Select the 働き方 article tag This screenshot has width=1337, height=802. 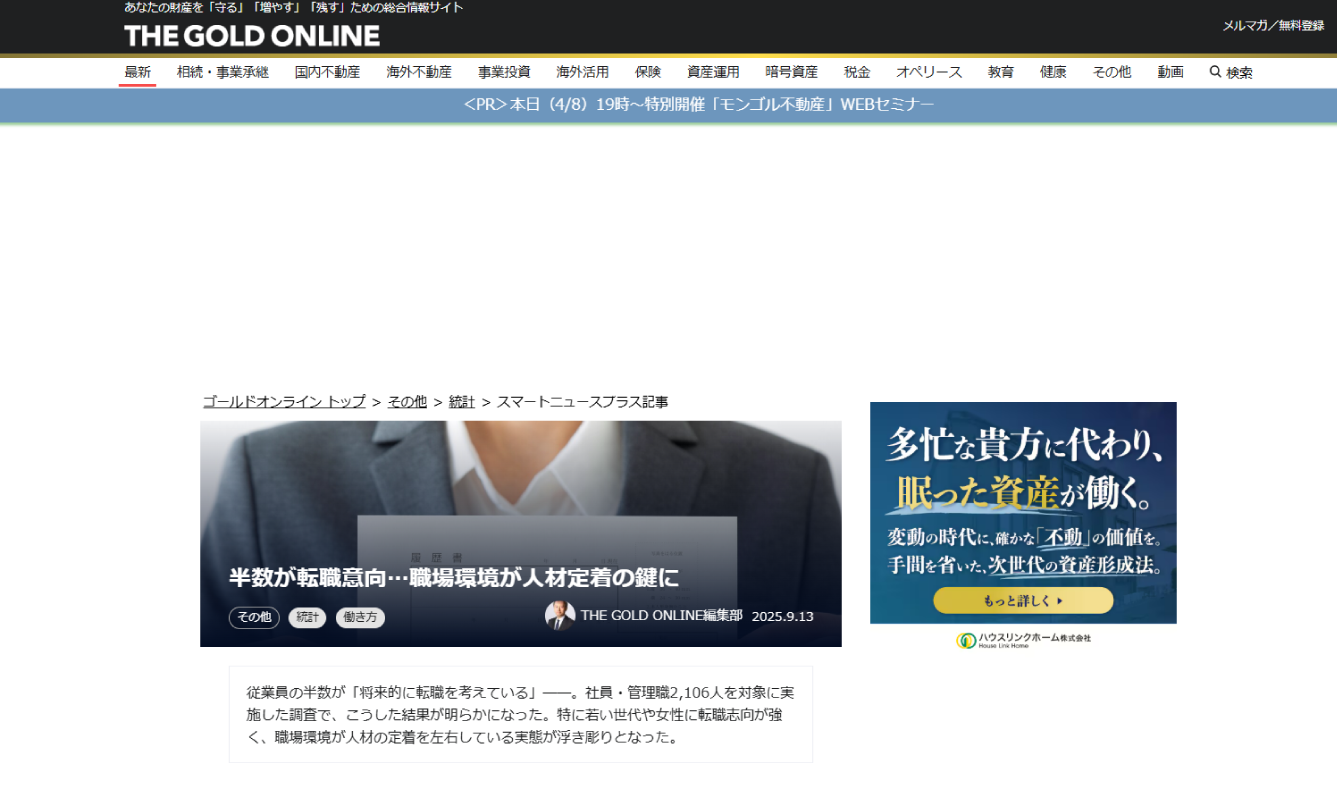[360, 618]
